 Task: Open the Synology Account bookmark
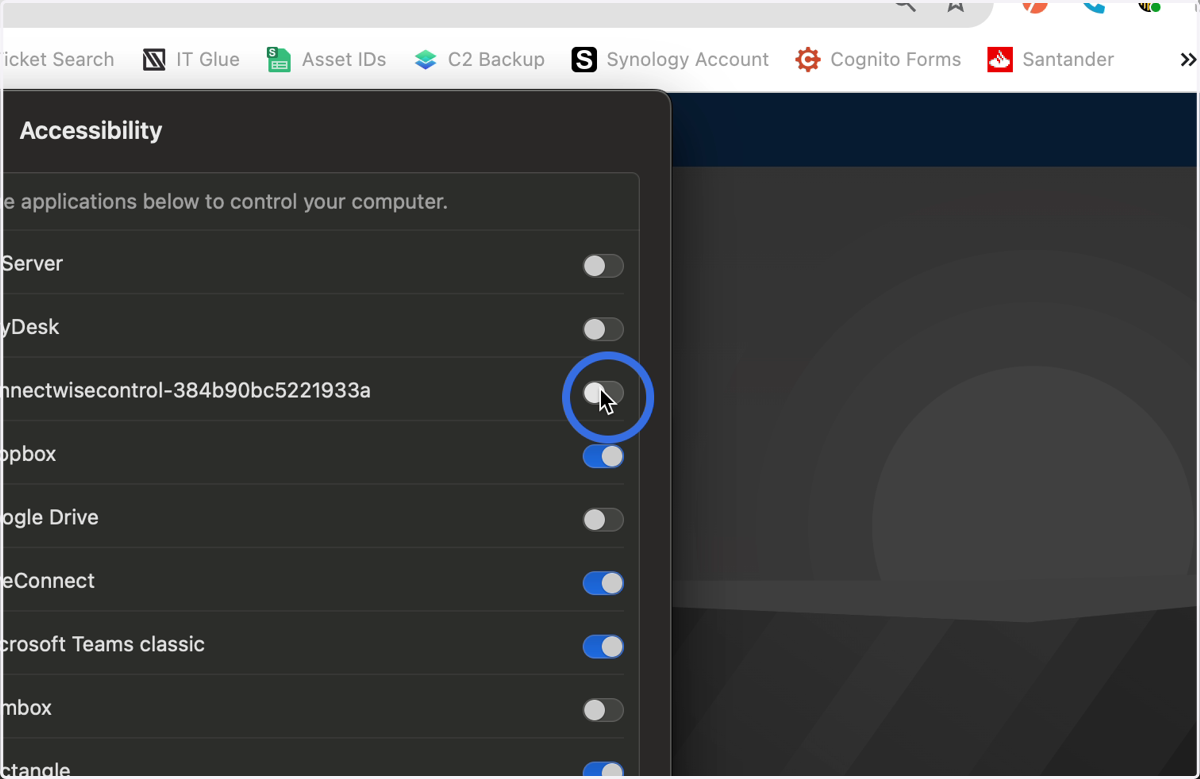coord(670,60)
